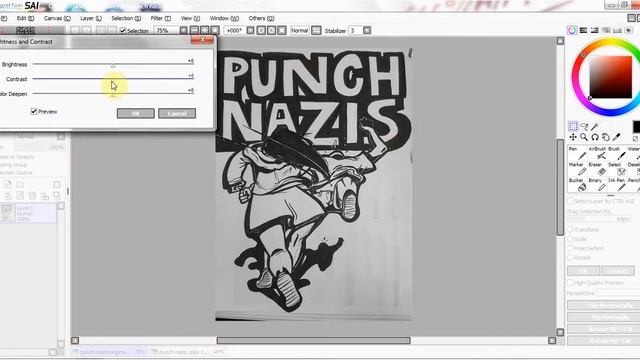Click the Contrast slider track

click(113, 78)
